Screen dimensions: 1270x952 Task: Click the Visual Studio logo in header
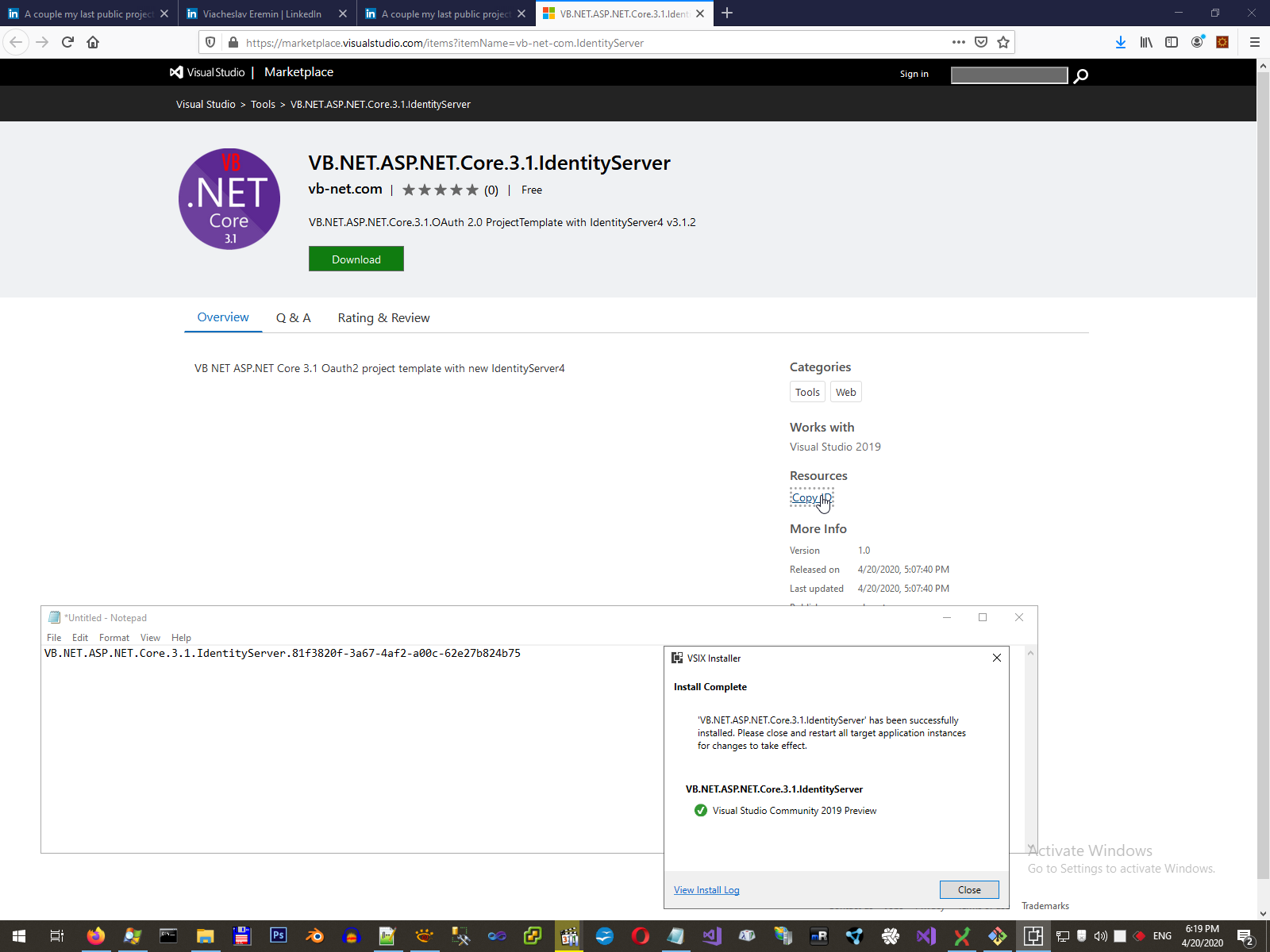207,72
